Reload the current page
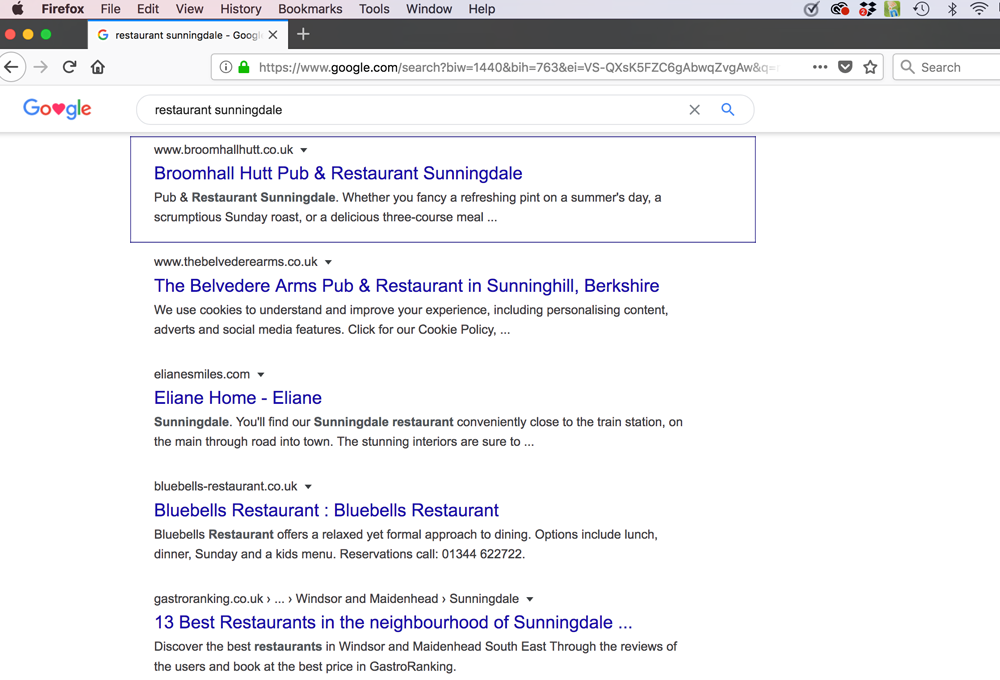This screenshot has width=1000, height=680. pyautogui.click(x=70, y=67)
